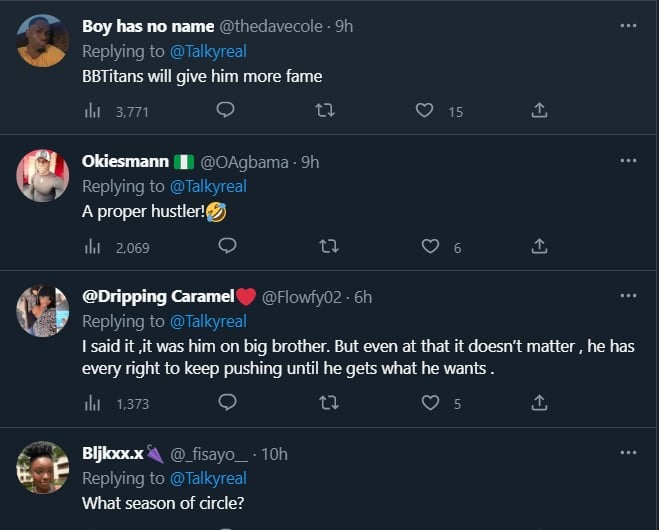Like the BBTitans fame tweet
The image size is (659, 530).
[x=425, y=110]
